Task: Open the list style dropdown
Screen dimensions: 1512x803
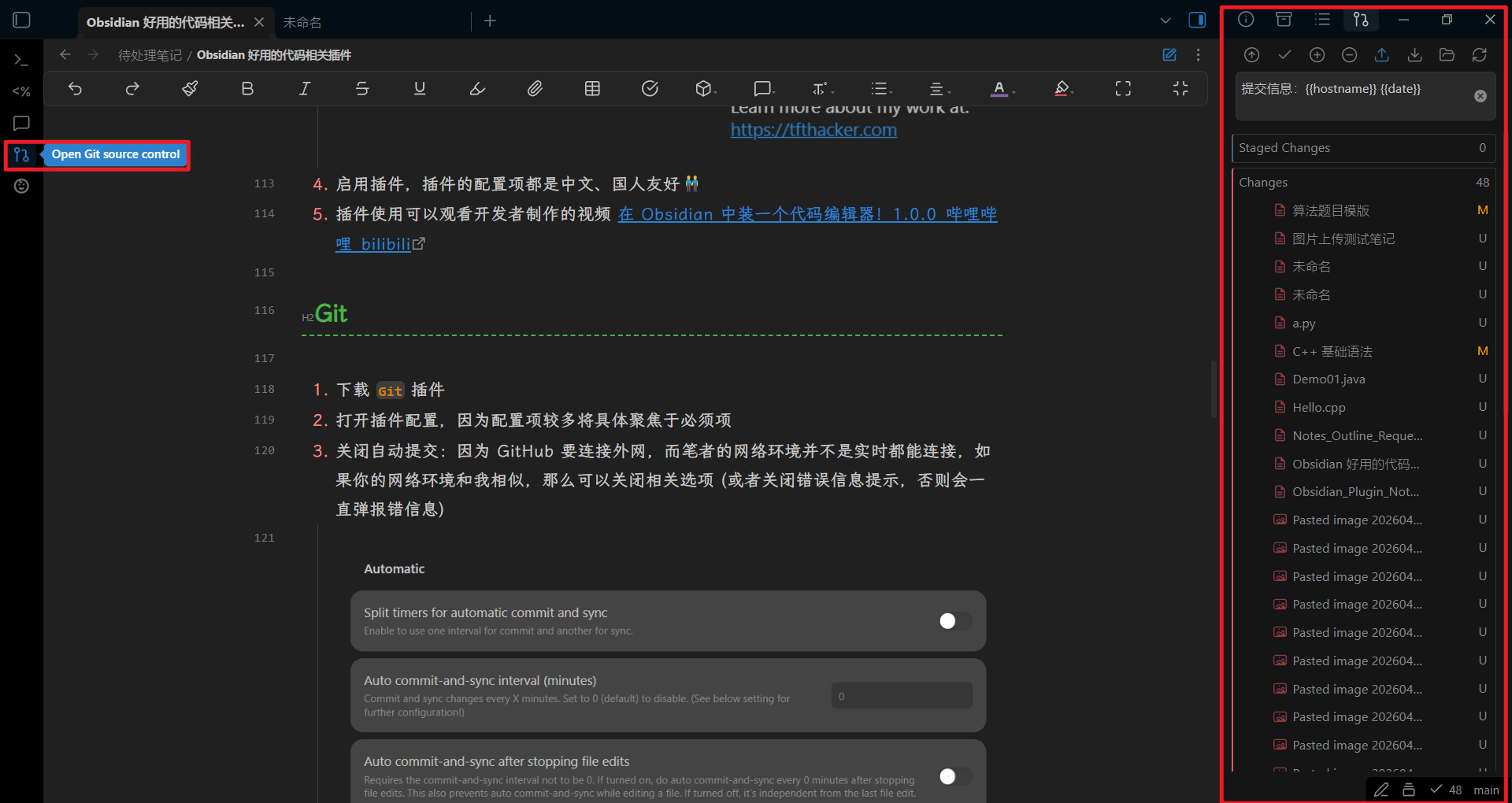Action: (881, 89)
